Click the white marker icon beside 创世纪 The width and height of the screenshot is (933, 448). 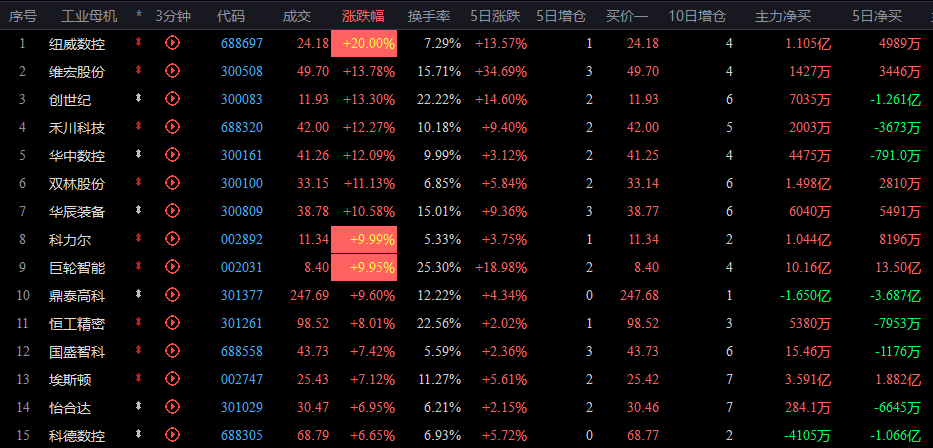click(139, 98)
